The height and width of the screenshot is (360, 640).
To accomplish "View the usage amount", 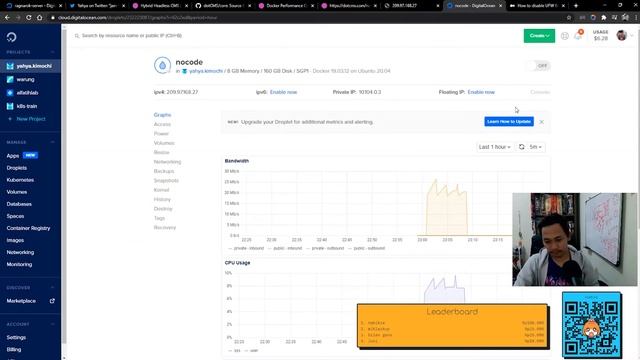I will click(600, 38).
